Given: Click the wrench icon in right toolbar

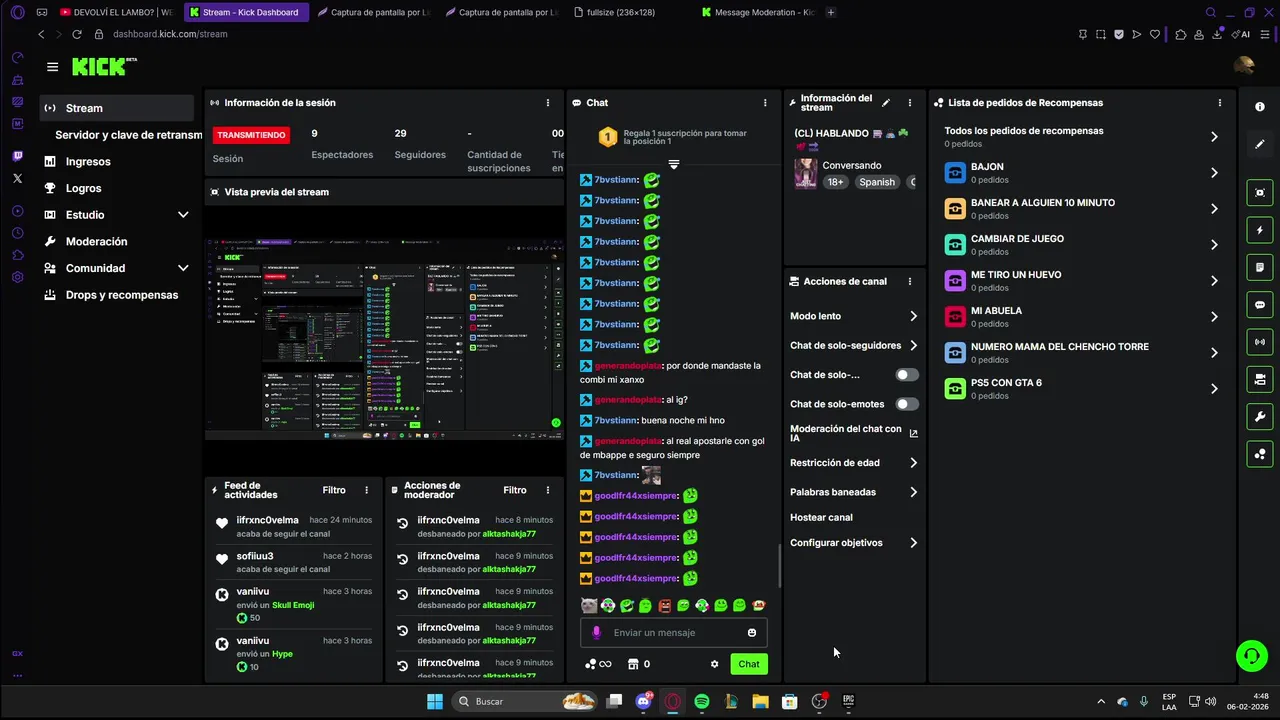Looking at the screenshot, I should click(x=1260, y=417).
